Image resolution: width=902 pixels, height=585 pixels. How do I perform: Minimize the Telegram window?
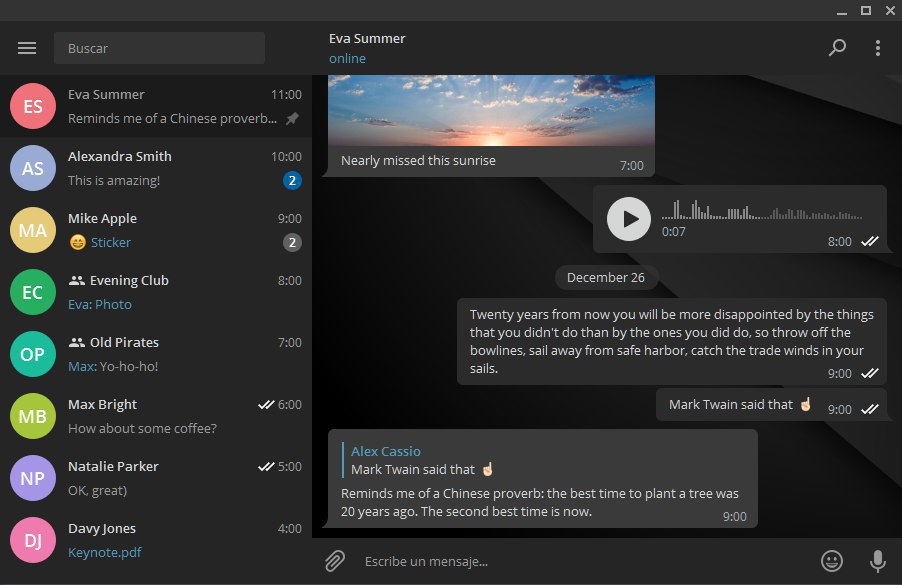842,12
